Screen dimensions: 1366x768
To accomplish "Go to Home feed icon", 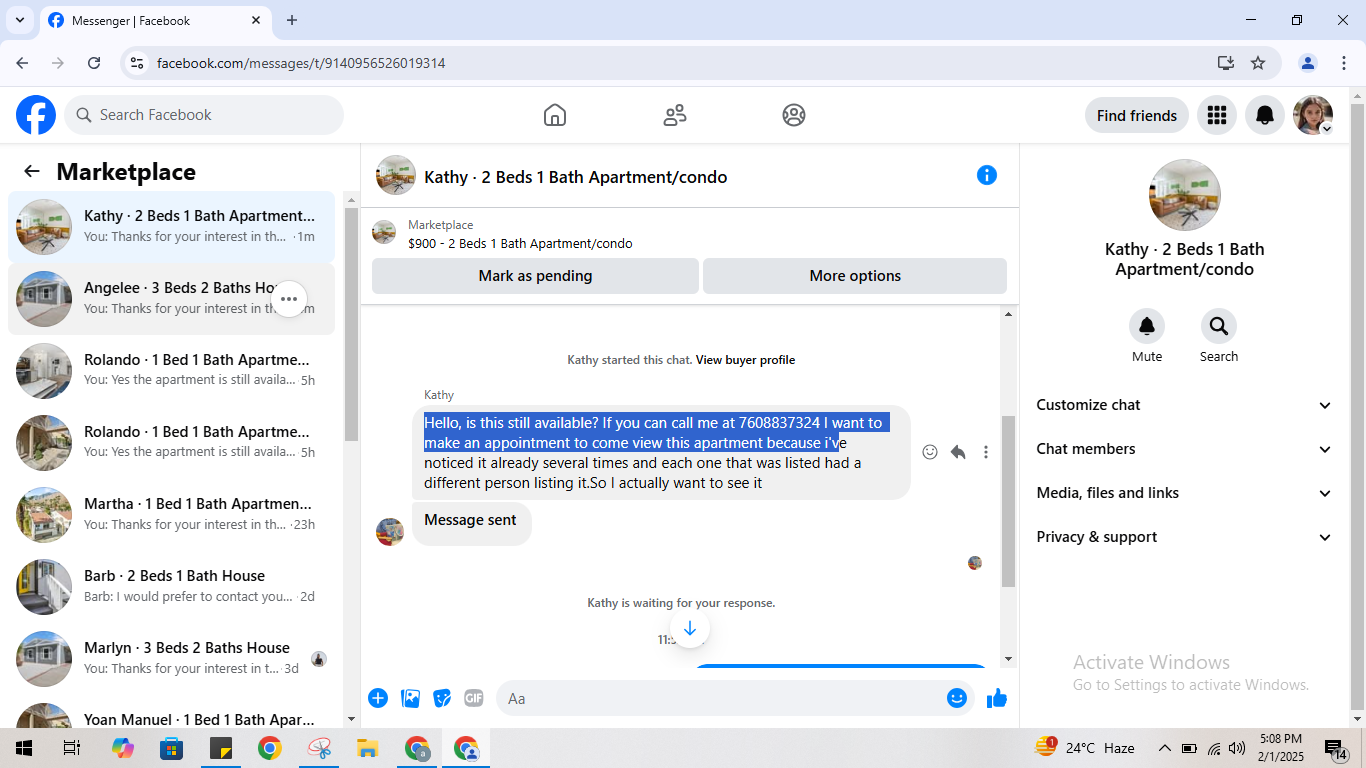I will click(555, 115).
